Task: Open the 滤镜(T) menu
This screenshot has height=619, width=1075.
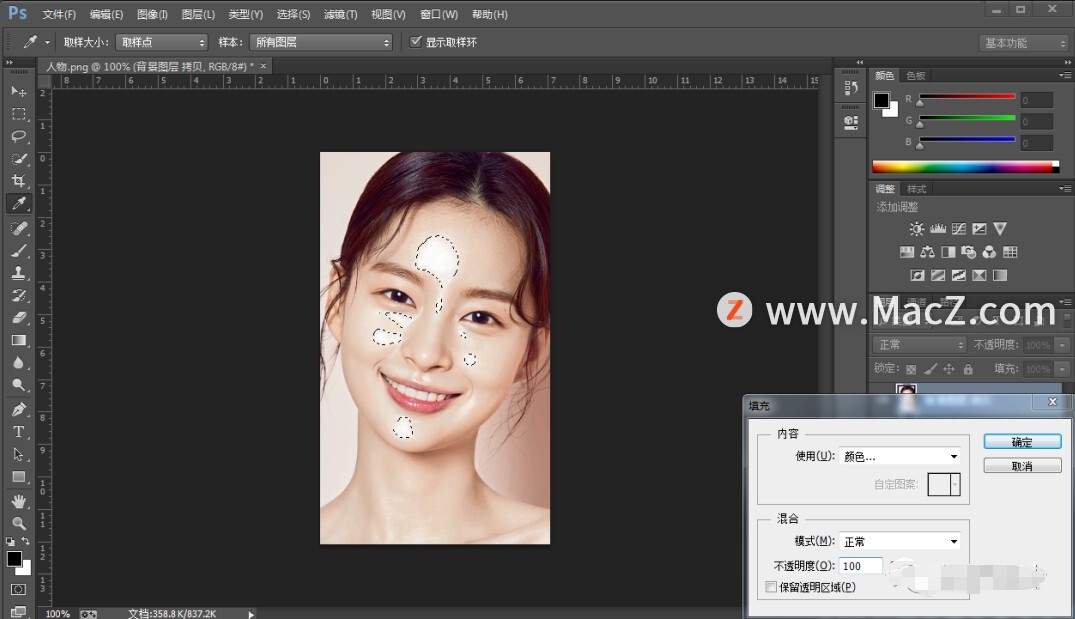Action: click(341, 14)
